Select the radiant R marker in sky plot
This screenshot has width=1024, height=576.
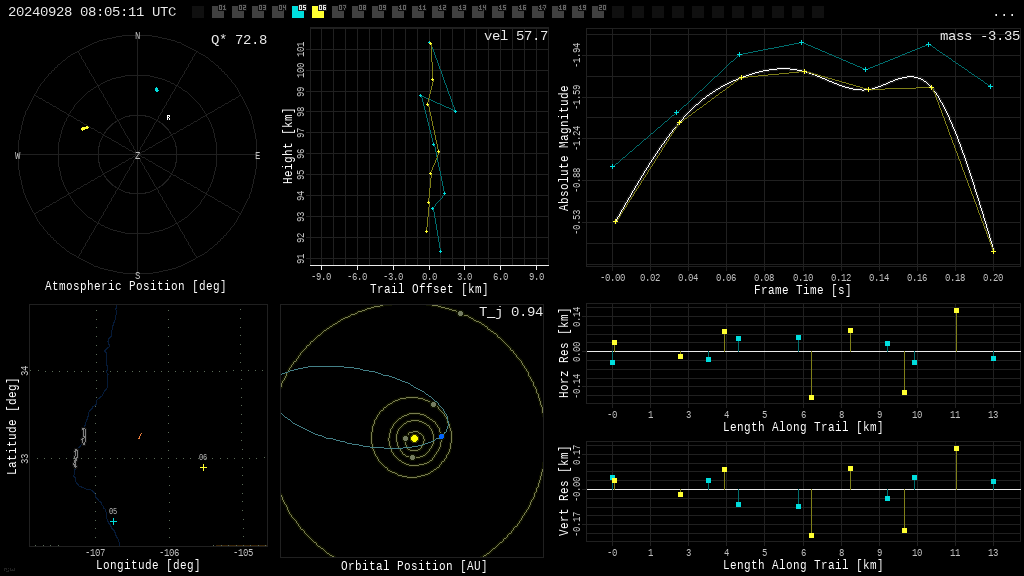[168, 118]
